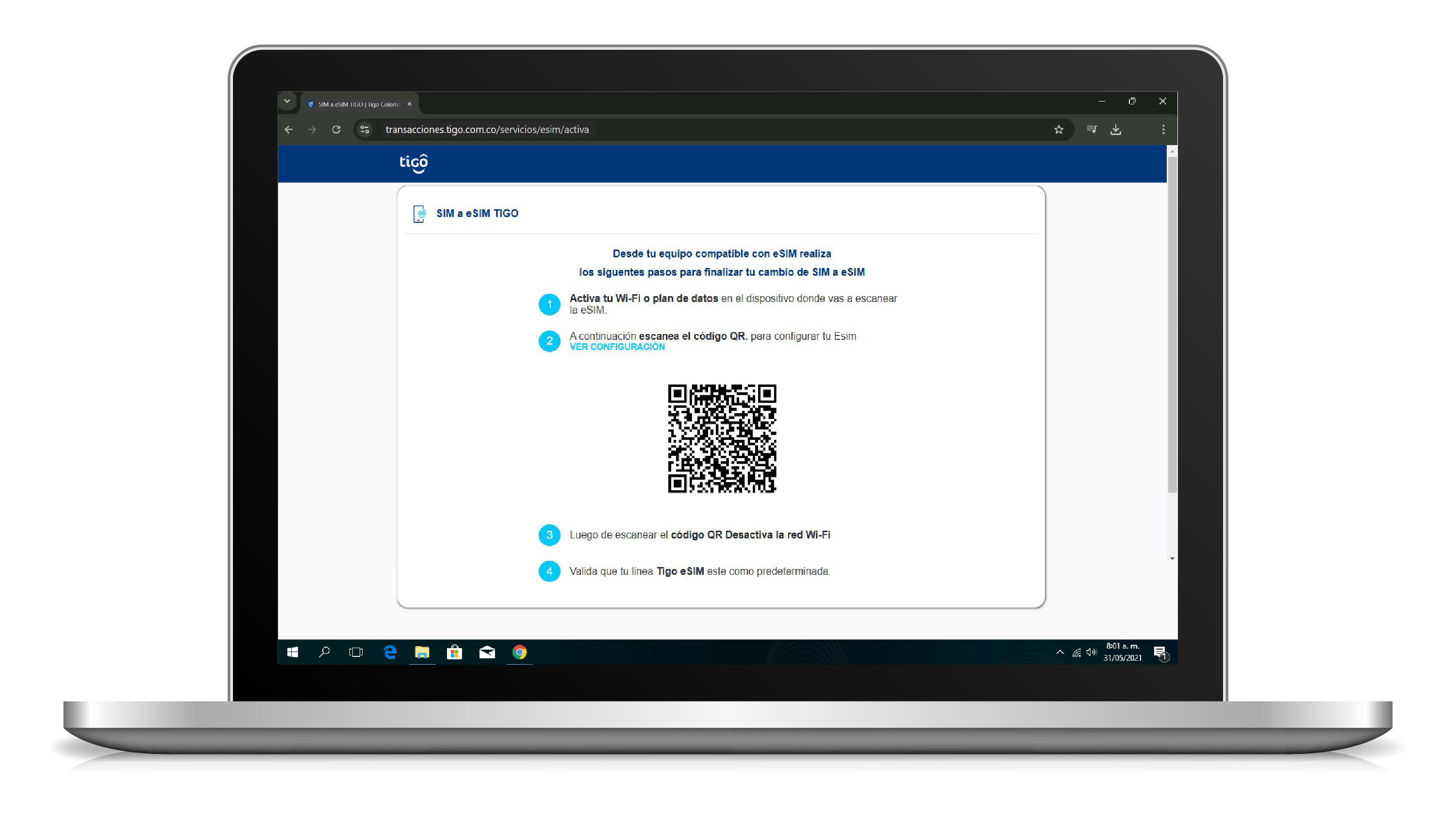Image resolution: width=1456 pixels, height=820 pixels.
Task: Open File Explorer from taskbar
Action: tap(422, 653)
